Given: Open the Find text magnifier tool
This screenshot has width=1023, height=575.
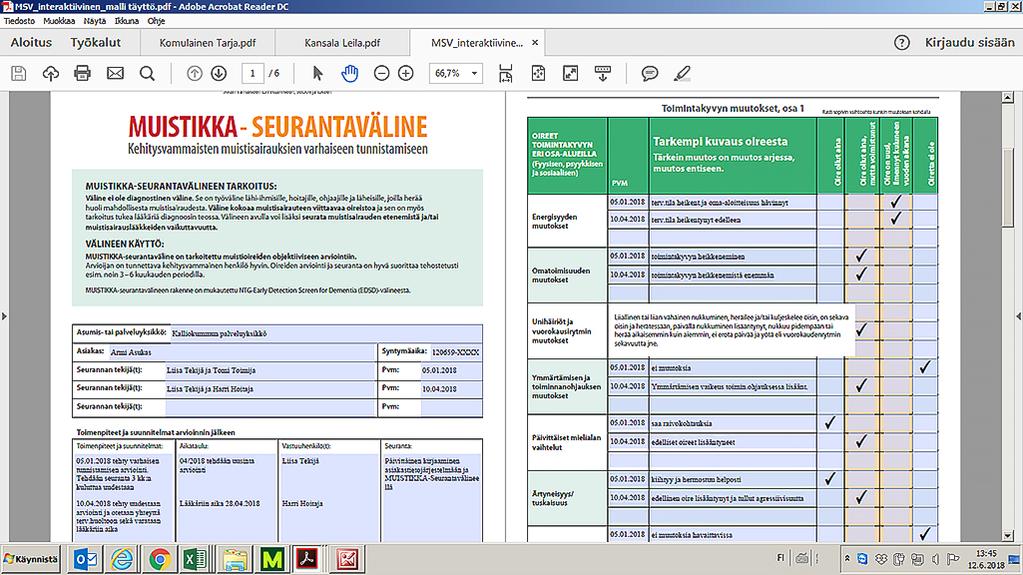Looking at the screenshot, I should (147, 74).
